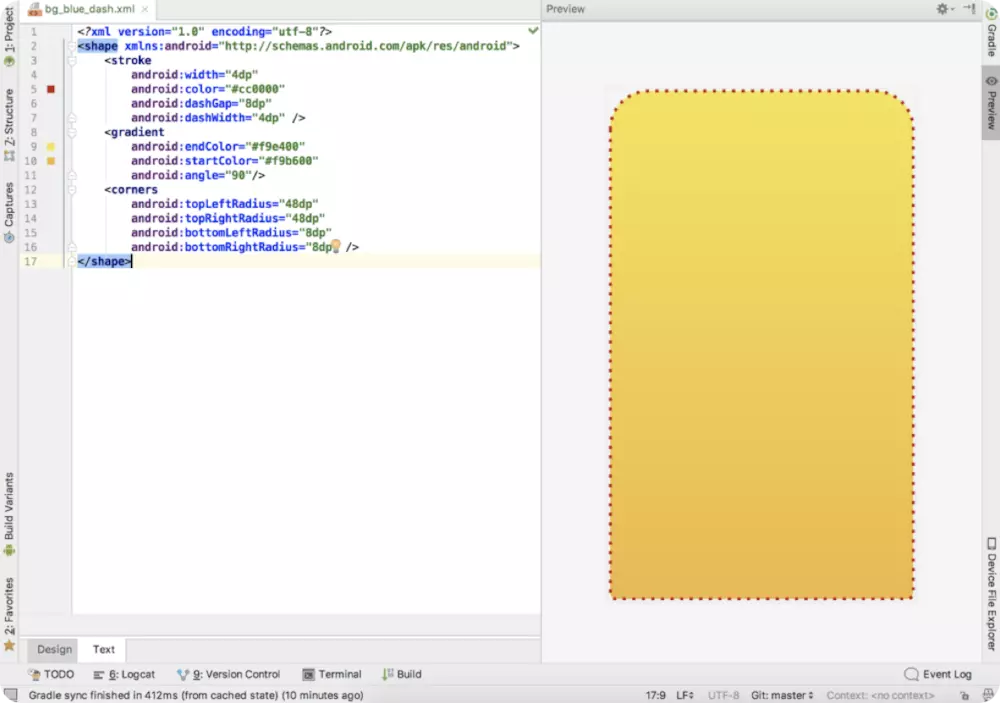The width and height of the screenshot is (1000, 703).
Task: Open the Build Variants tool window
Action: click(x=9, y=514)
